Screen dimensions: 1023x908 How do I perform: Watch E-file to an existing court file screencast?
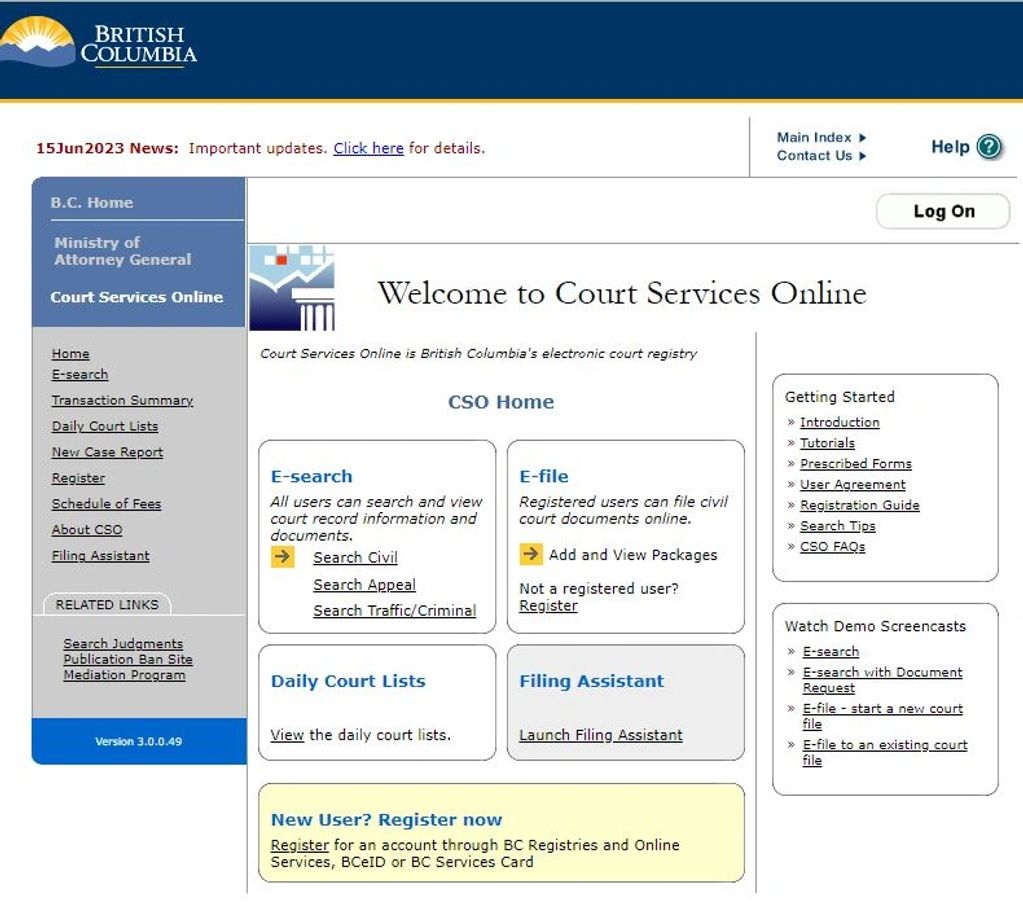pyautogui.click(x=885, y=753)
